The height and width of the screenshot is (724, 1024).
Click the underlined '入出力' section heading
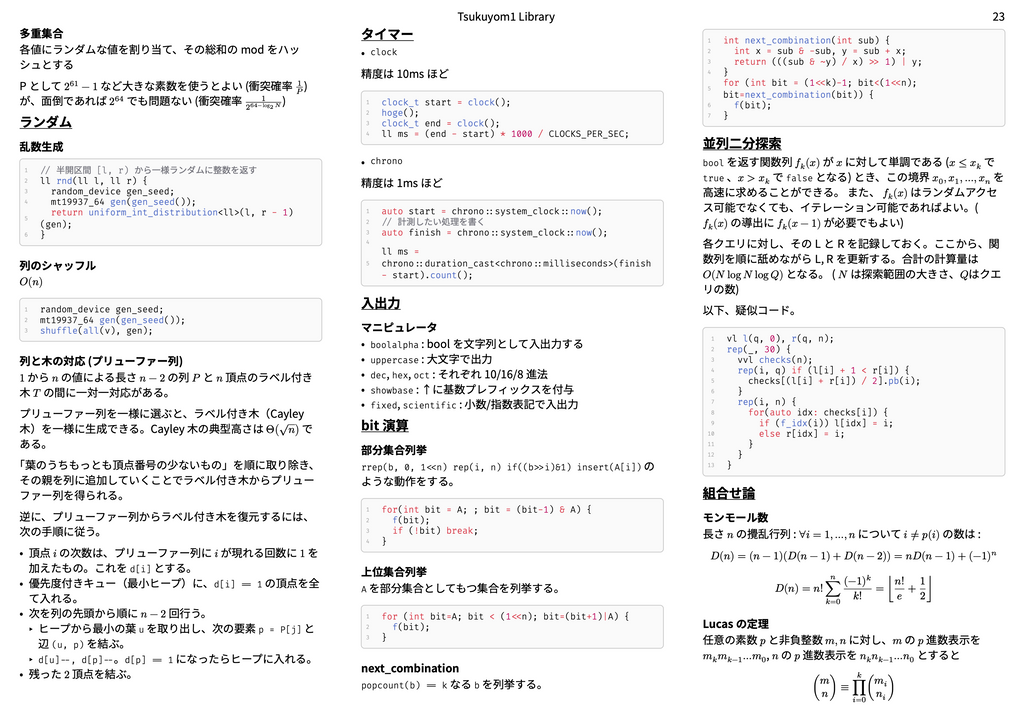coord(381,303)
